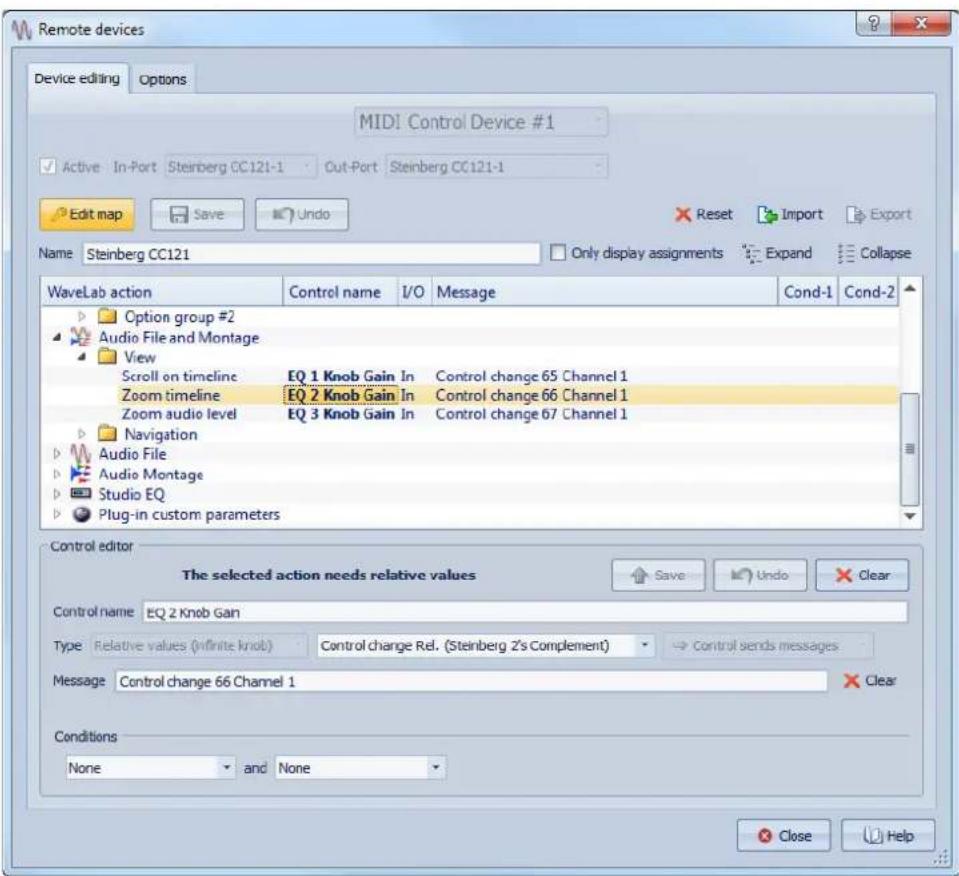959x876 pixels.
Task: Open the In-Port Steinberg CC121-1 dropdown
Action: 240,166
